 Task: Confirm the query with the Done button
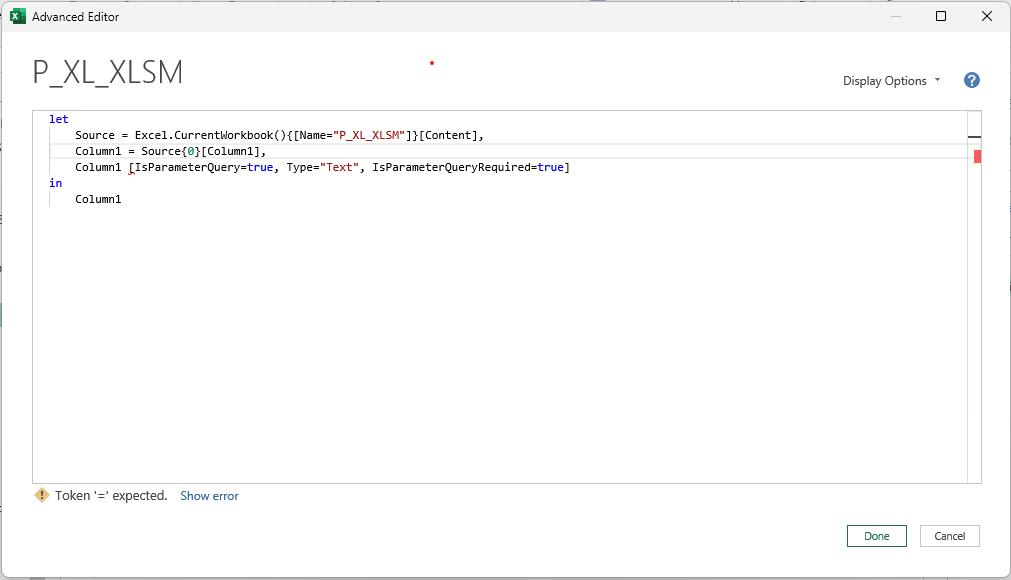pyautogui.click(x=876, y=536)
